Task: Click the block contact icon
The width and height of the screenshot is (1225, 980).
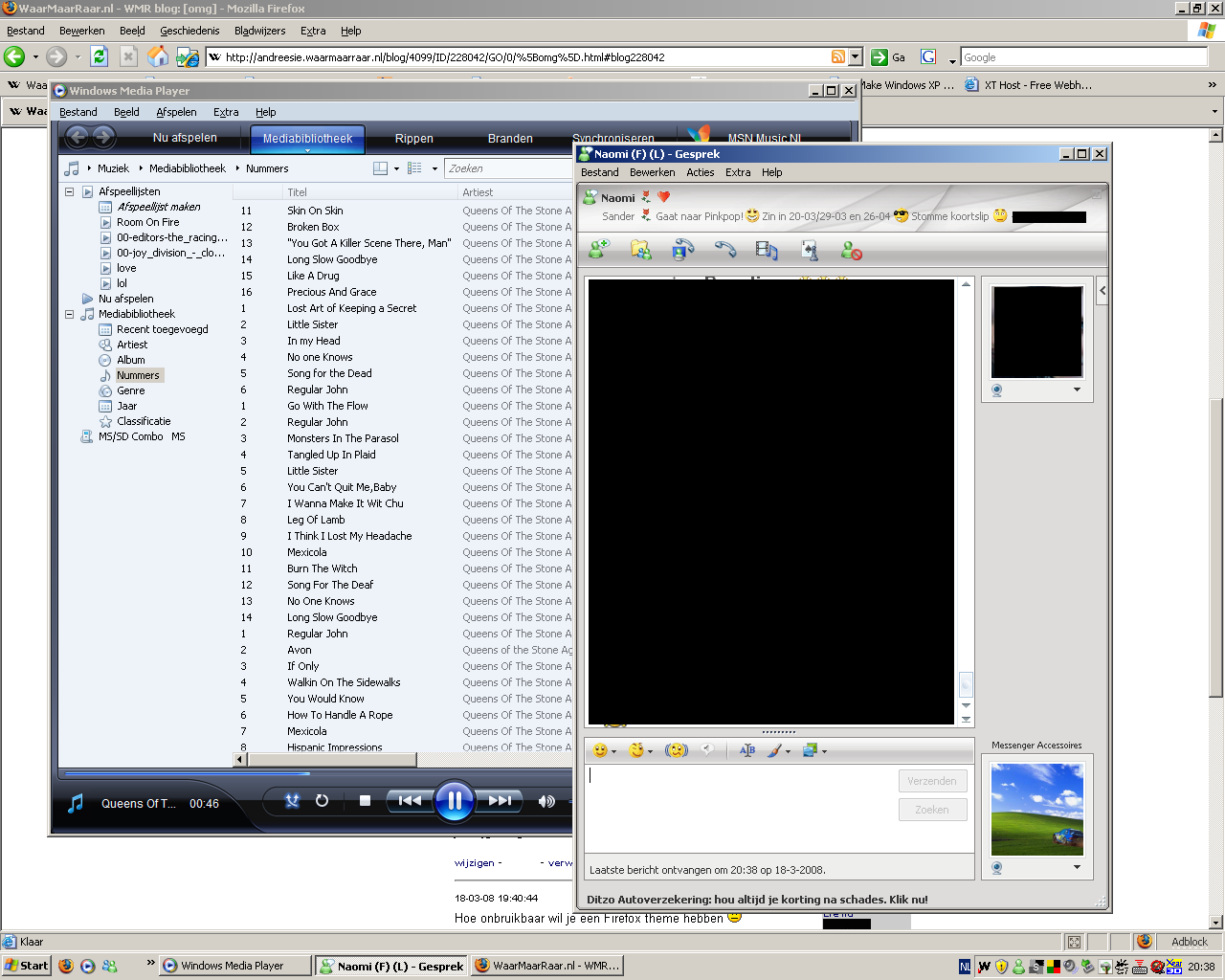Action: (851, 250)
